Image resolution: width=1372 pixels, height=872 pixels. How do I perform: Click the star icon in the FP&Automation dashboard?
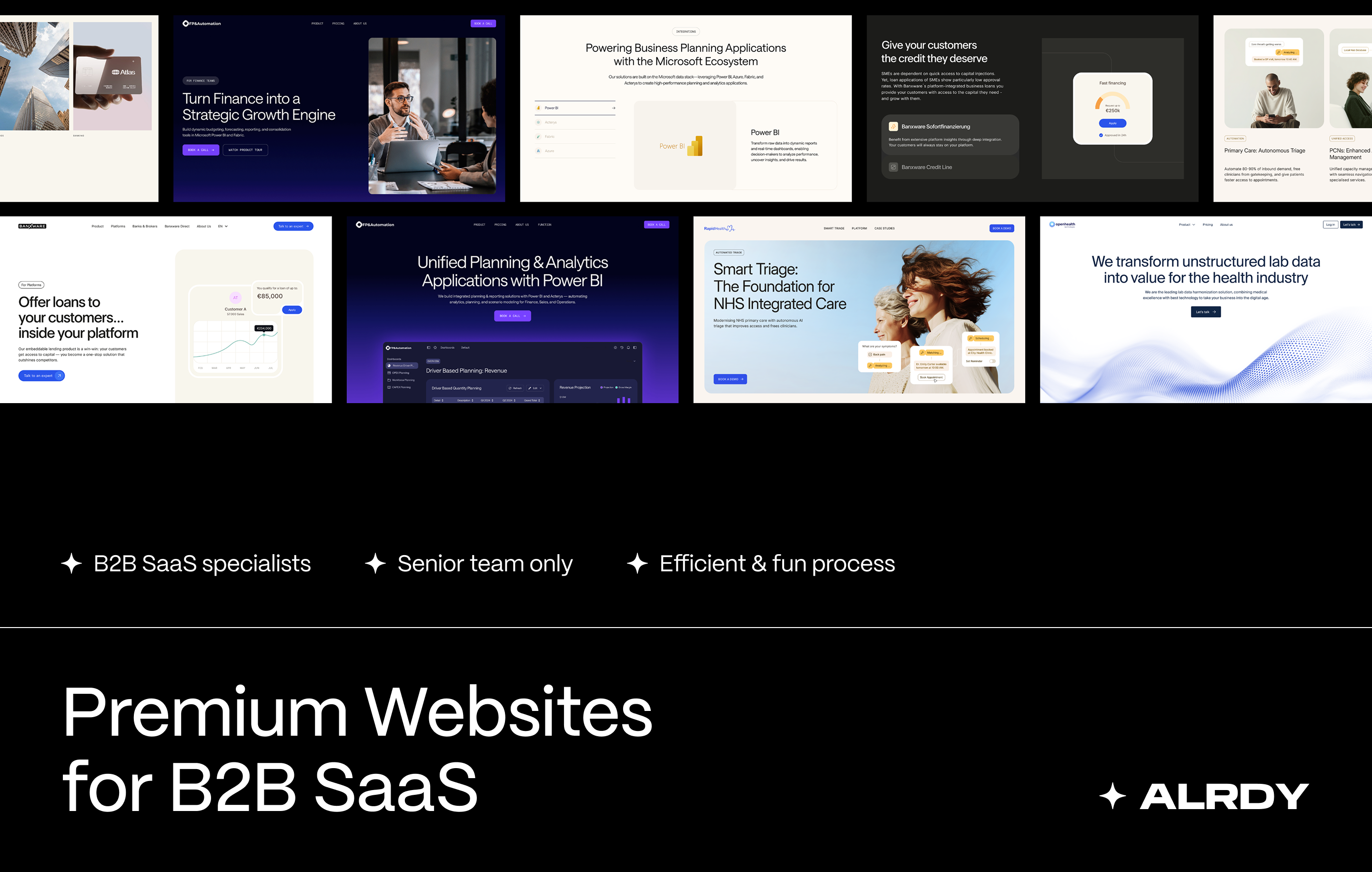click(435, 347)
